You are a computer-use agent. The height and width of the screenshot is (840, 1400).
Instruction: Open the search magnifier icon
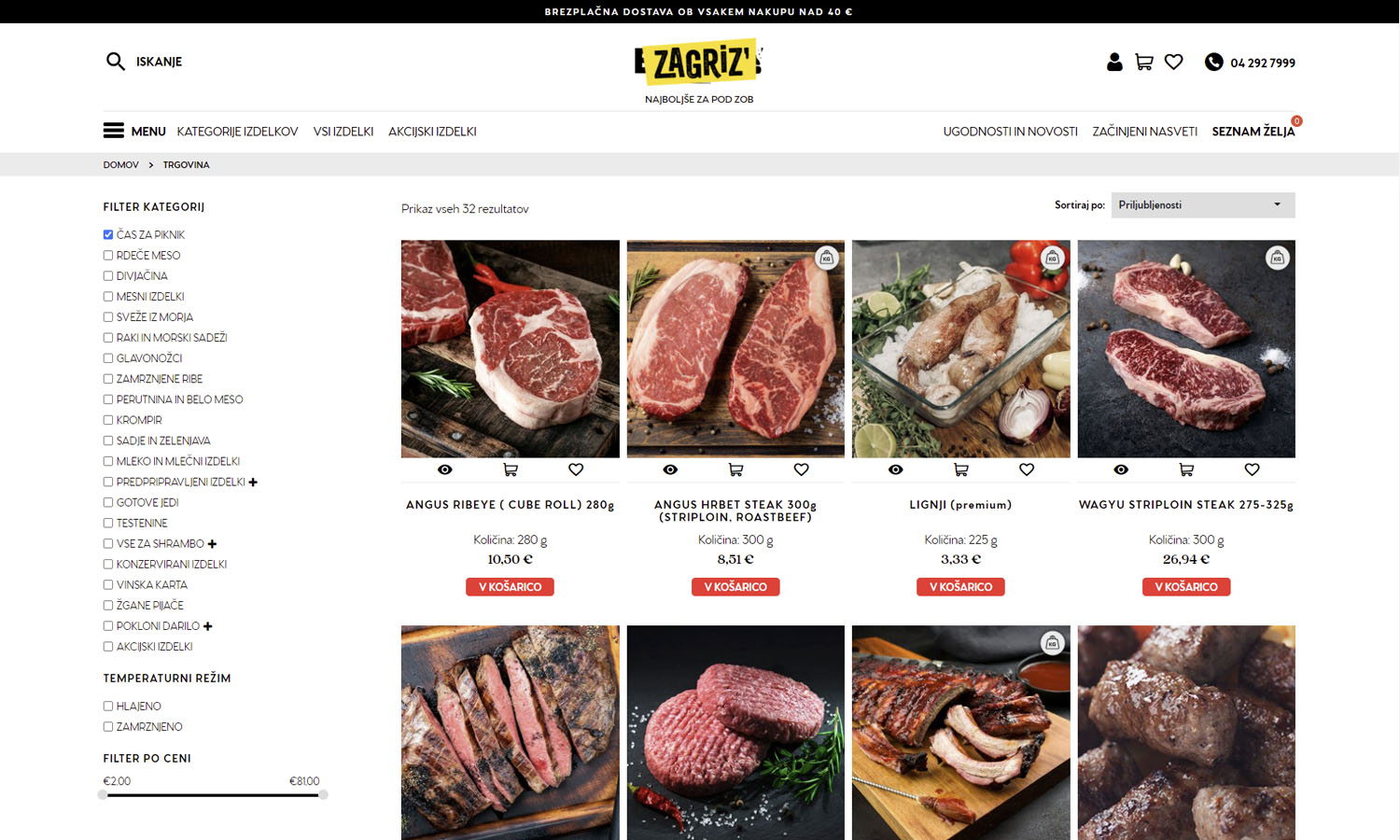[116, 62]
